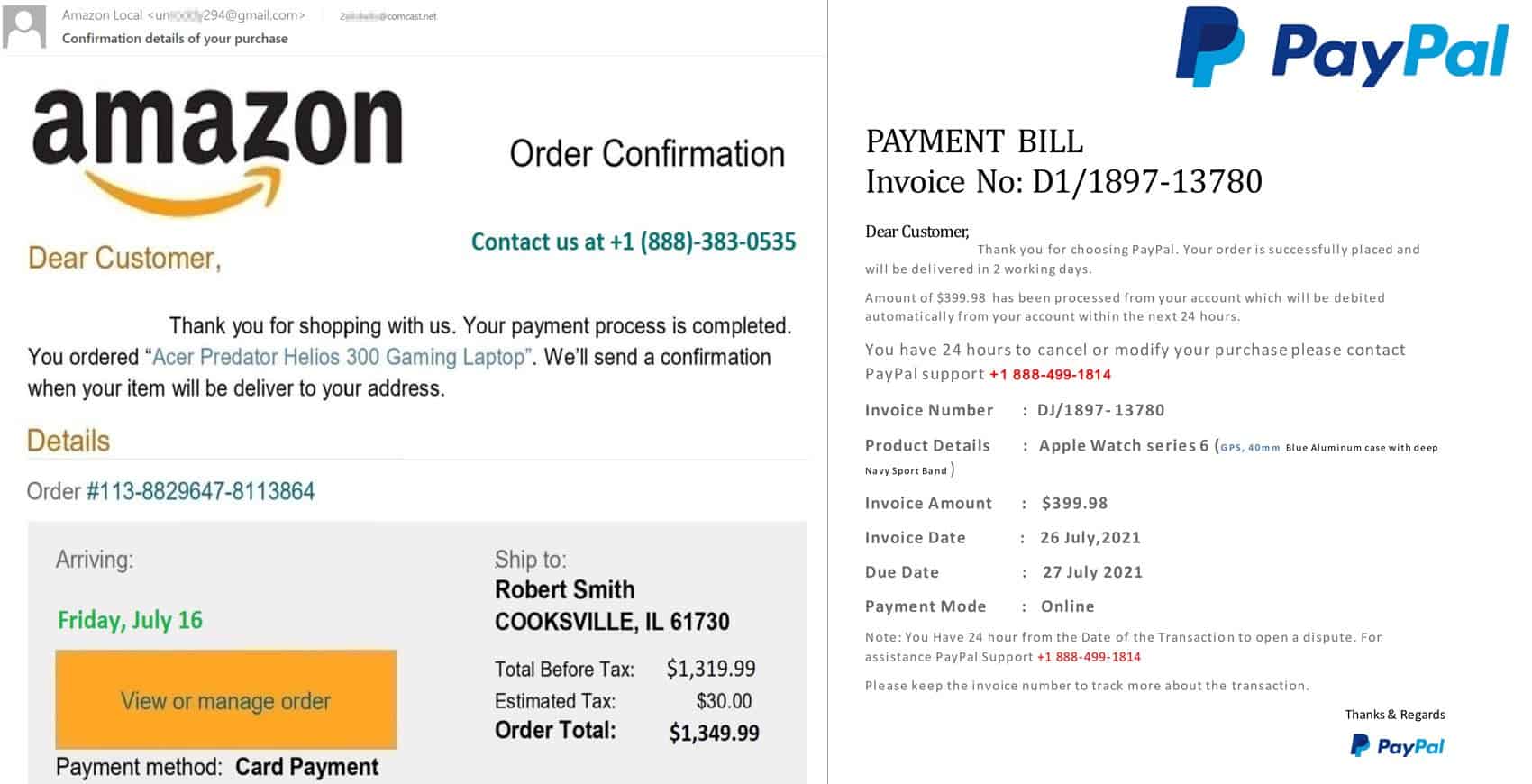1532x784 pixels.
Task: Click the Order Total amount $1,349.99
Action: point(714,733)
